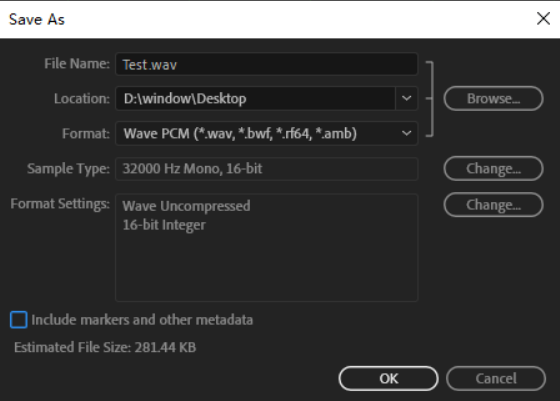Select the 16-bit Integer text line

click(164, 225)
